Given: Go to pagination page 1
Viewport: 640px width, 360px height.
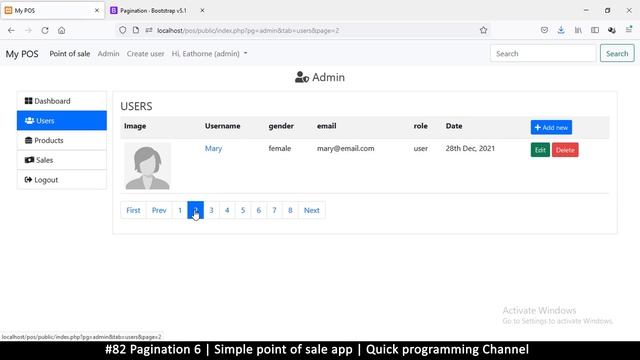Looking at the screenshot, I should (x=180, y=210).
